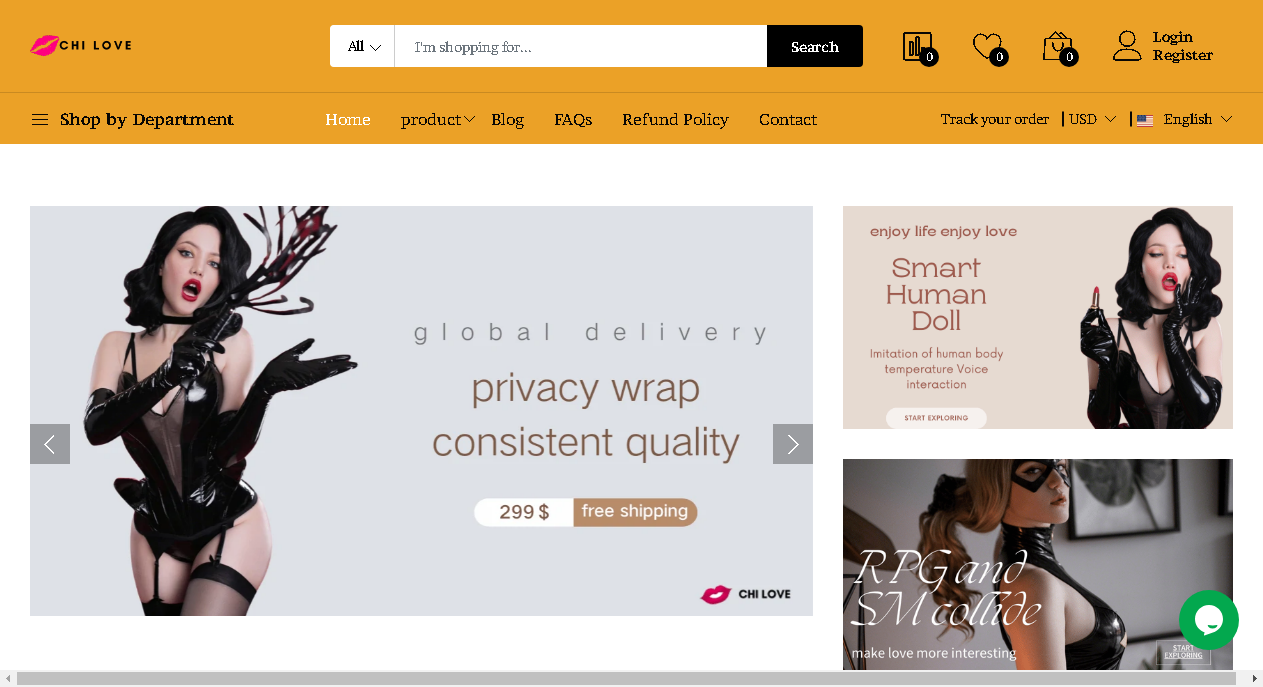Go to next slide with right arrow
The height and width of the screenshot is (687, 1263).
[793, 444]
